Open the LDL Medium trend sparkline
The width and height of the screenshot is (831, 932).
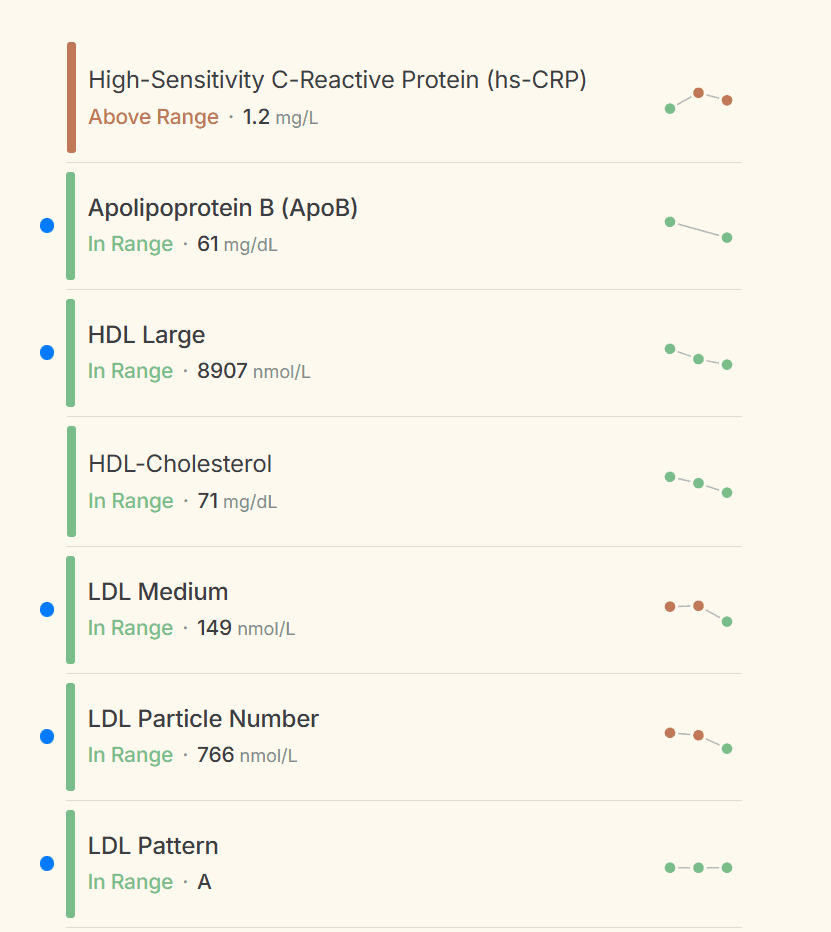pyautogui.click(x=698, y=612)
